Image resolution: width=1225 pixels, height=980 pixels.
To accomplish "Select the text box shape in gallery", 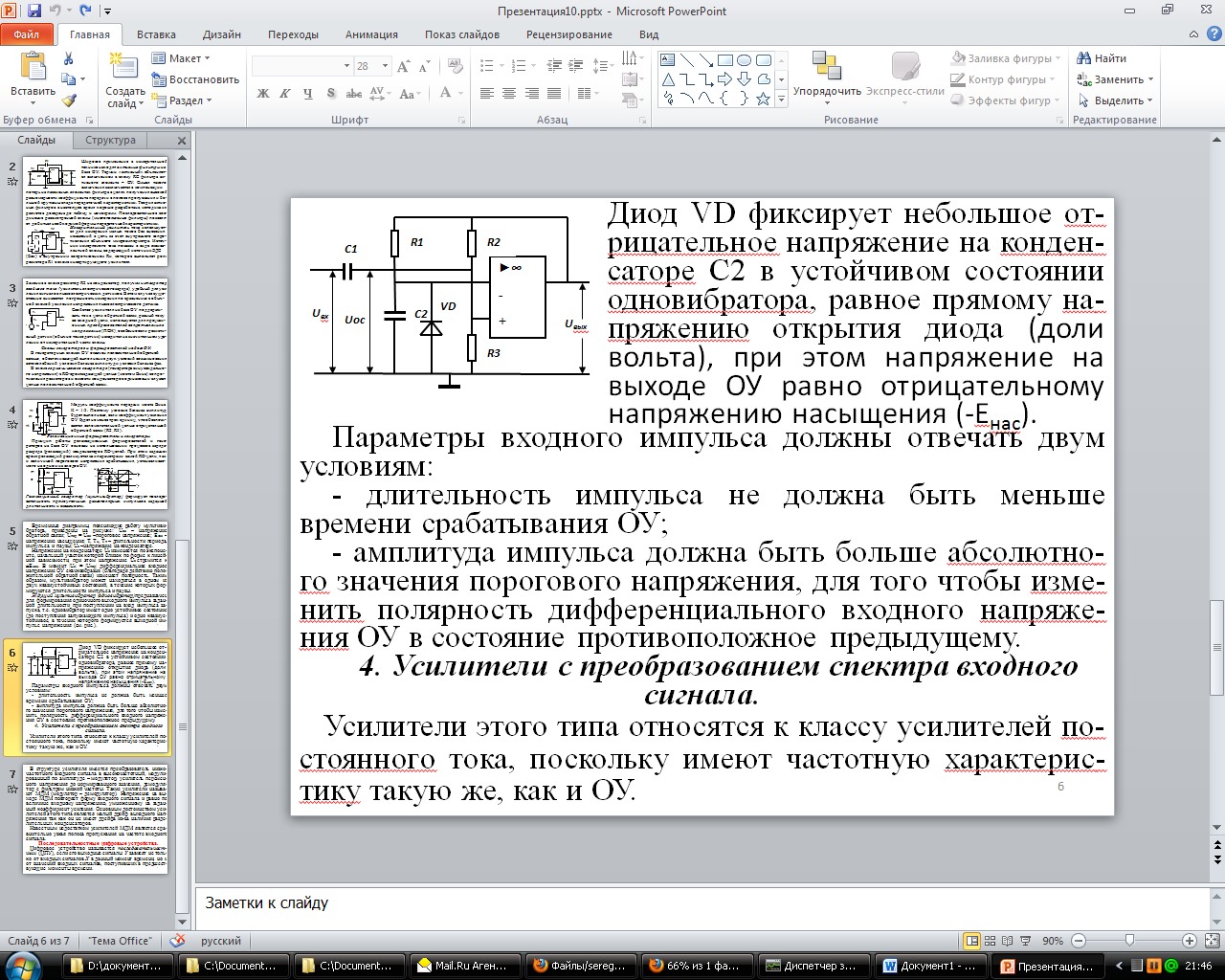I will (668, 60).
